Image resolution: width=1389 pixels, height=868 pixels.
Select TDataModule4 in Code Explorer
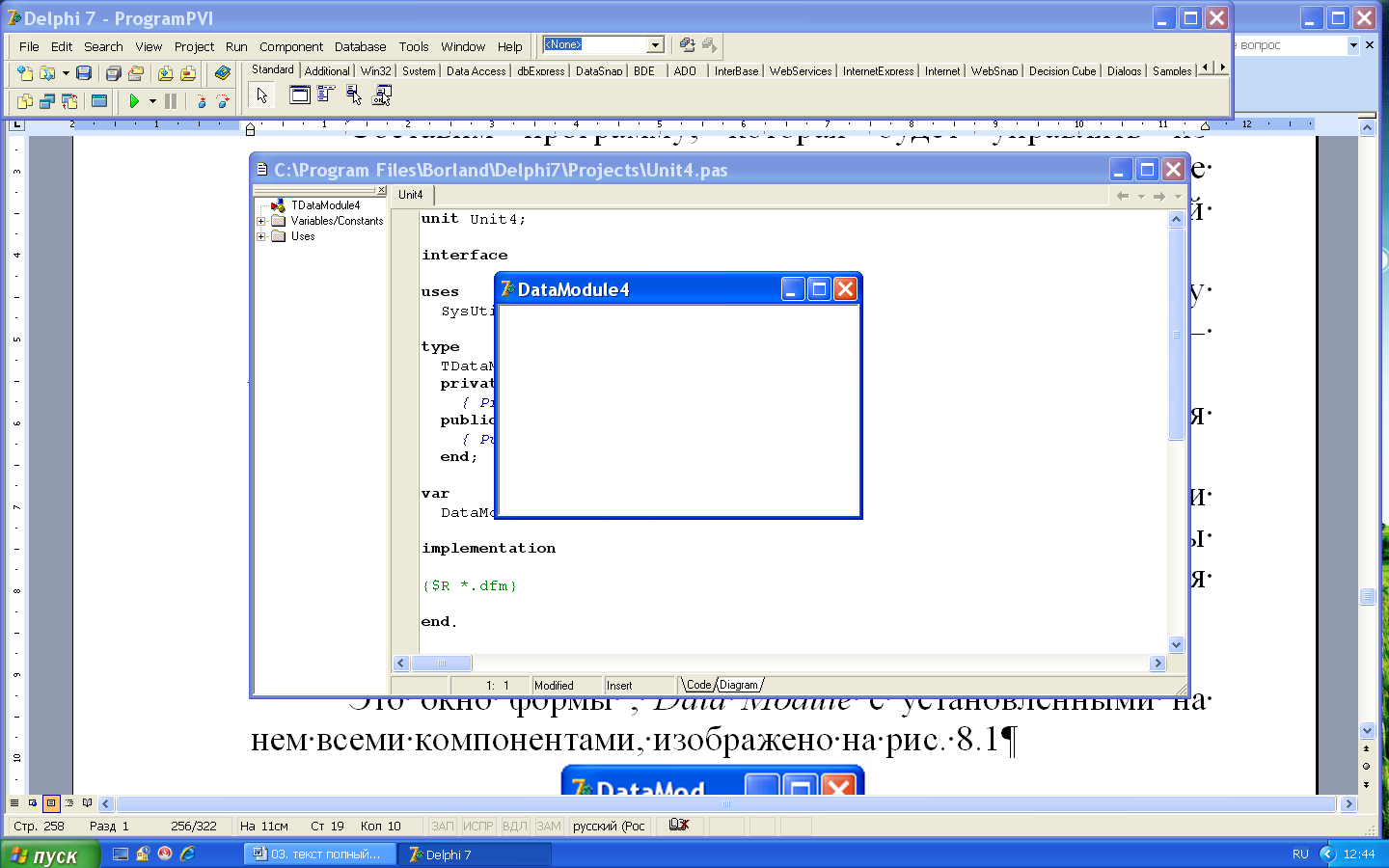click(x=325, y=205)
